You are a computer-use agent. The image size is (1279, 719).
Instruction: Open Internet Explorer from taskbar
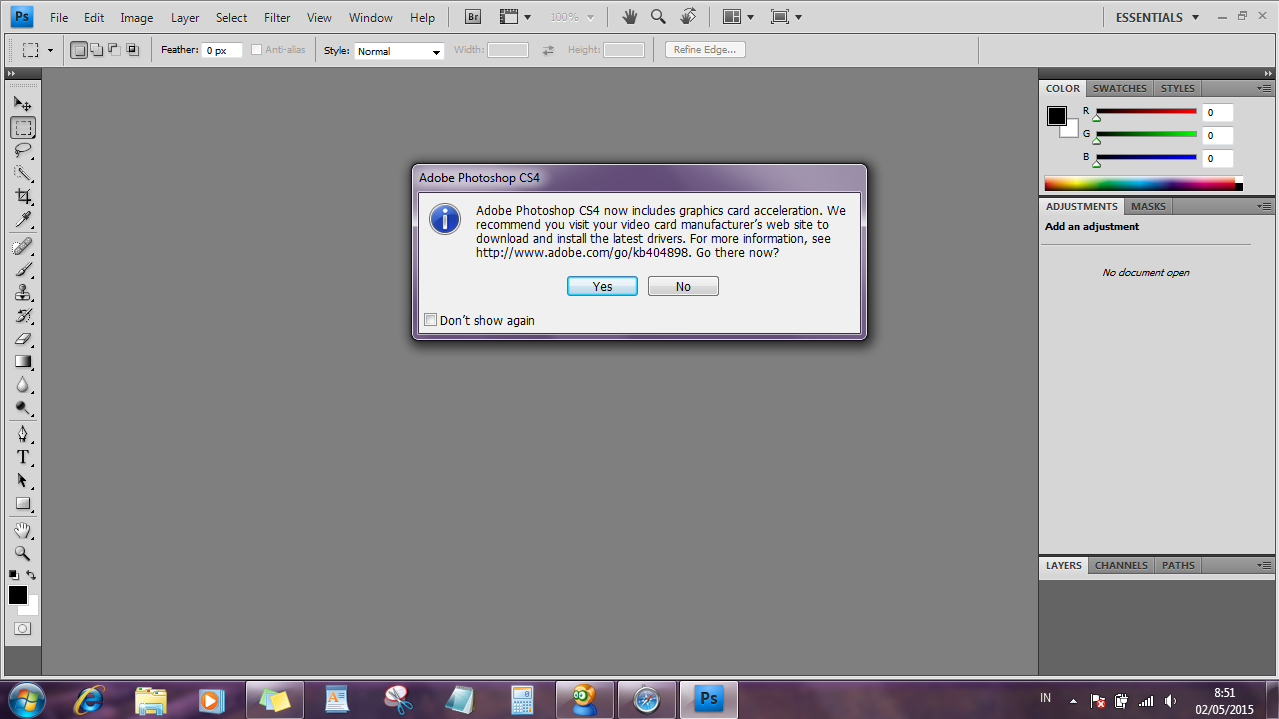pos(91,699)
